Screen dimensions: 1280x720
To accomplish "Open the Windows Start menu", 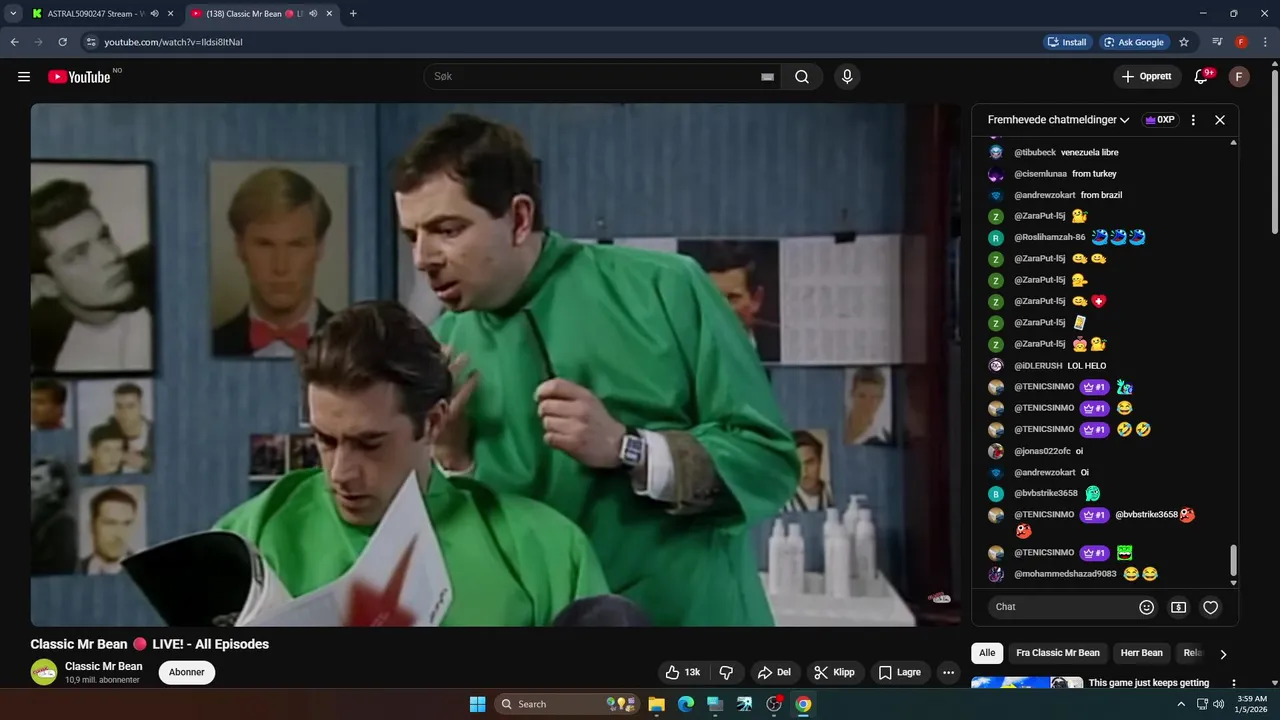I will [x=477, y=704].
